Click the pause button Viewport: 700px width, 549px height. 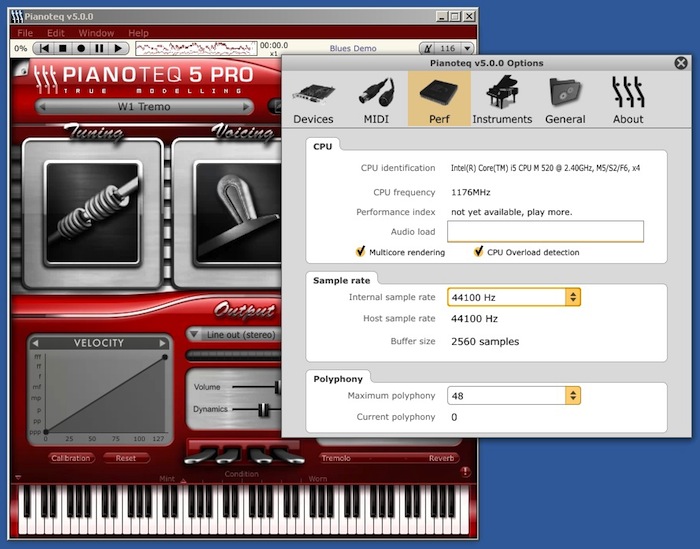[x=100, y=48]
